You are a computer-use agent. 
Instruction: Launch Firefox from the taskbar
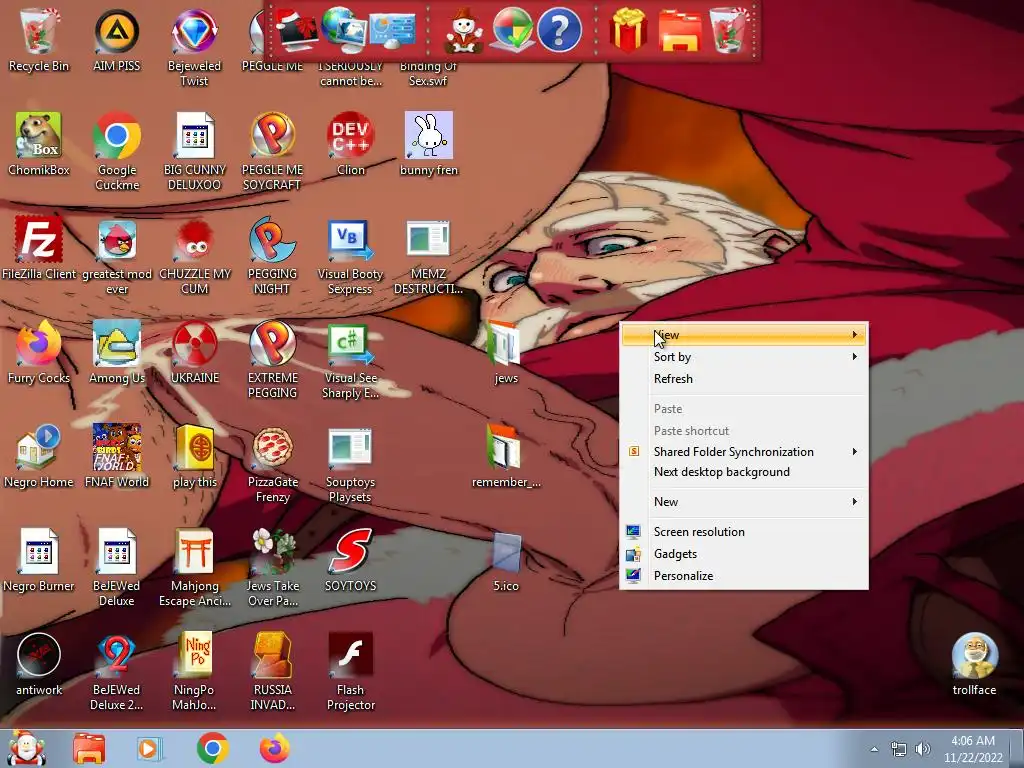[x=275, y=748]
